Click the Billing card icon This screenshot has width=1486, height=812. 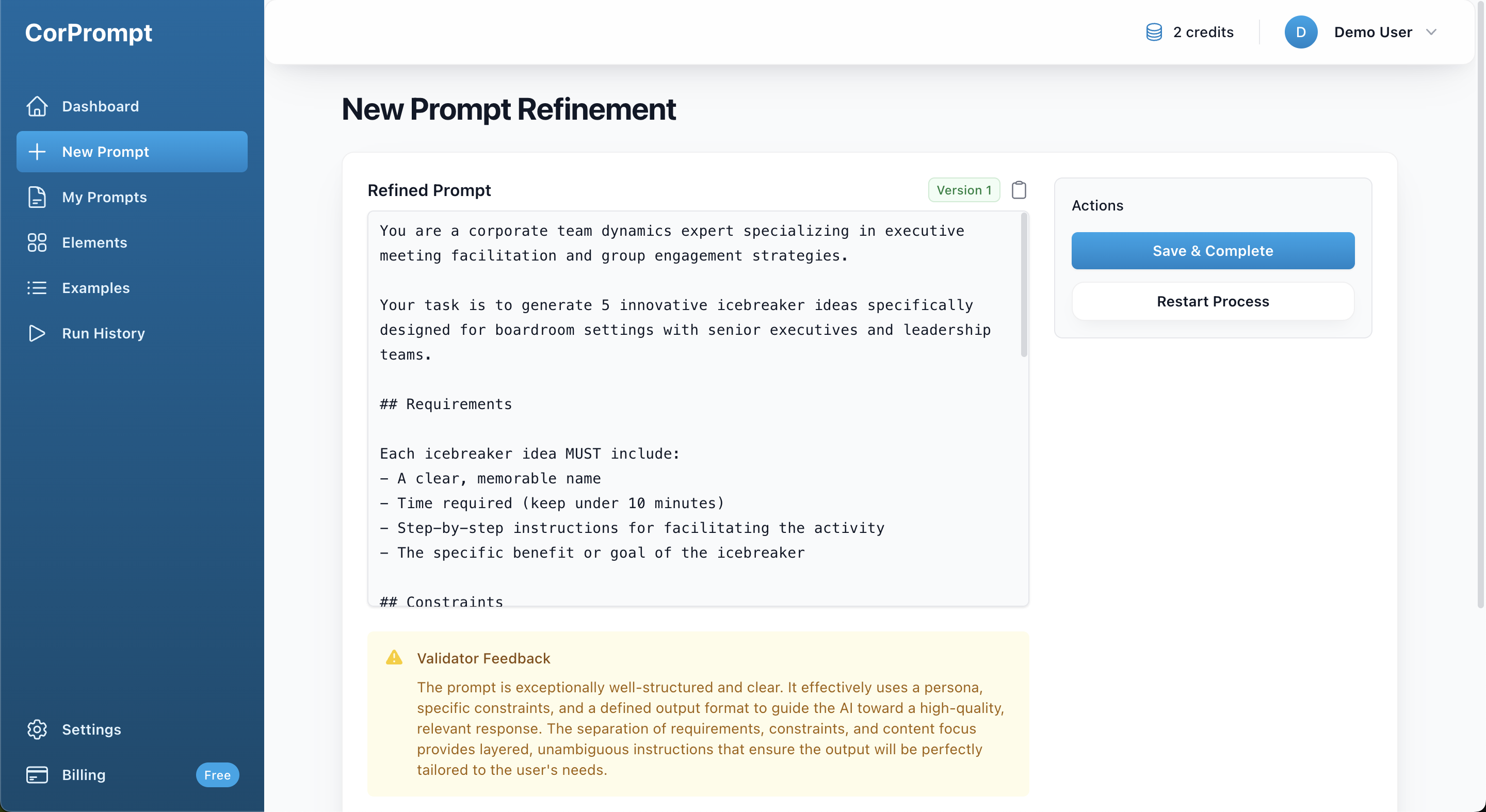point(37,774)
